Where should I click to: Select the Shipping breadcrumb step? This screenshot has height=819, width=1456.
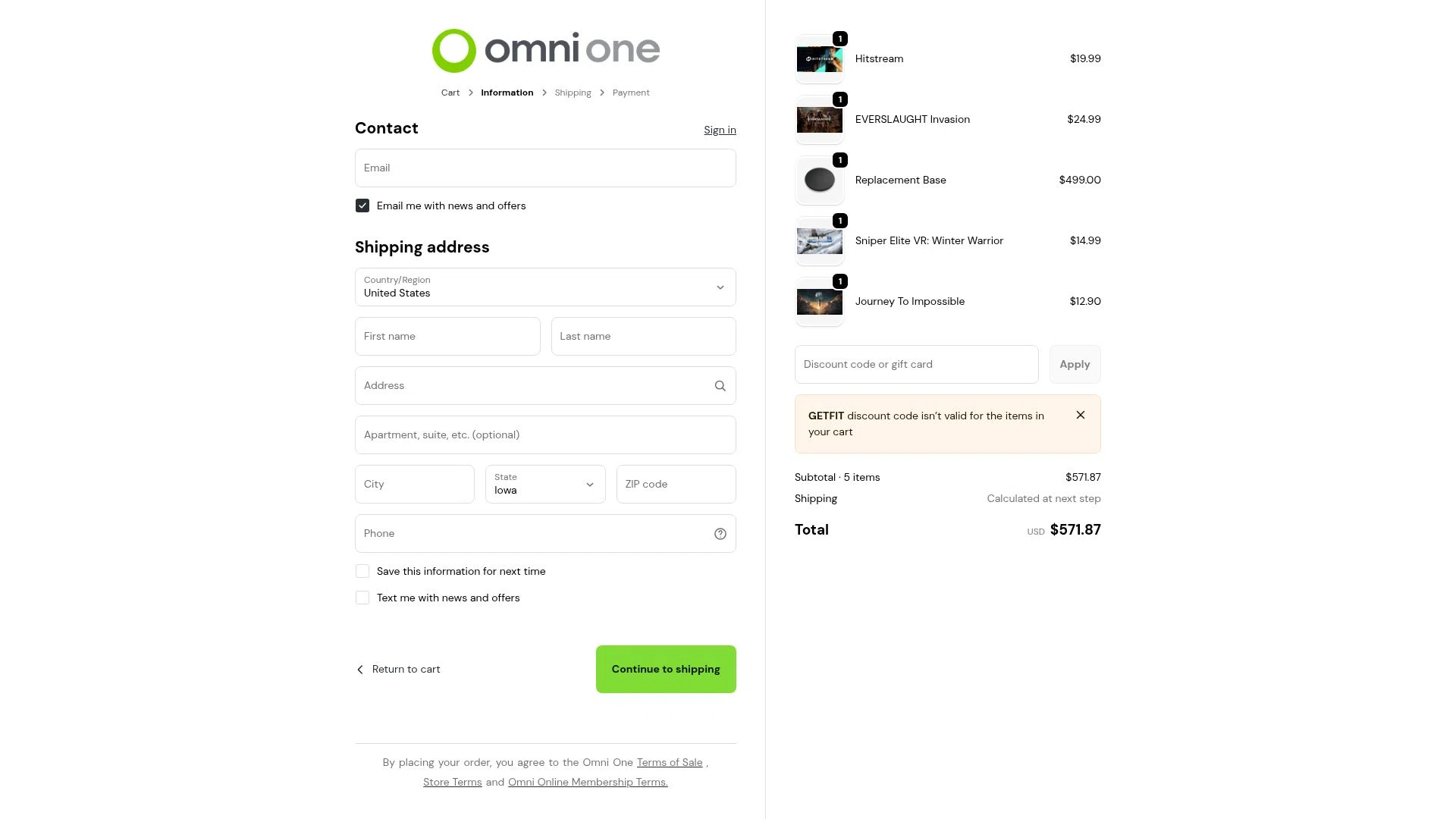click(x=573, y=93)
